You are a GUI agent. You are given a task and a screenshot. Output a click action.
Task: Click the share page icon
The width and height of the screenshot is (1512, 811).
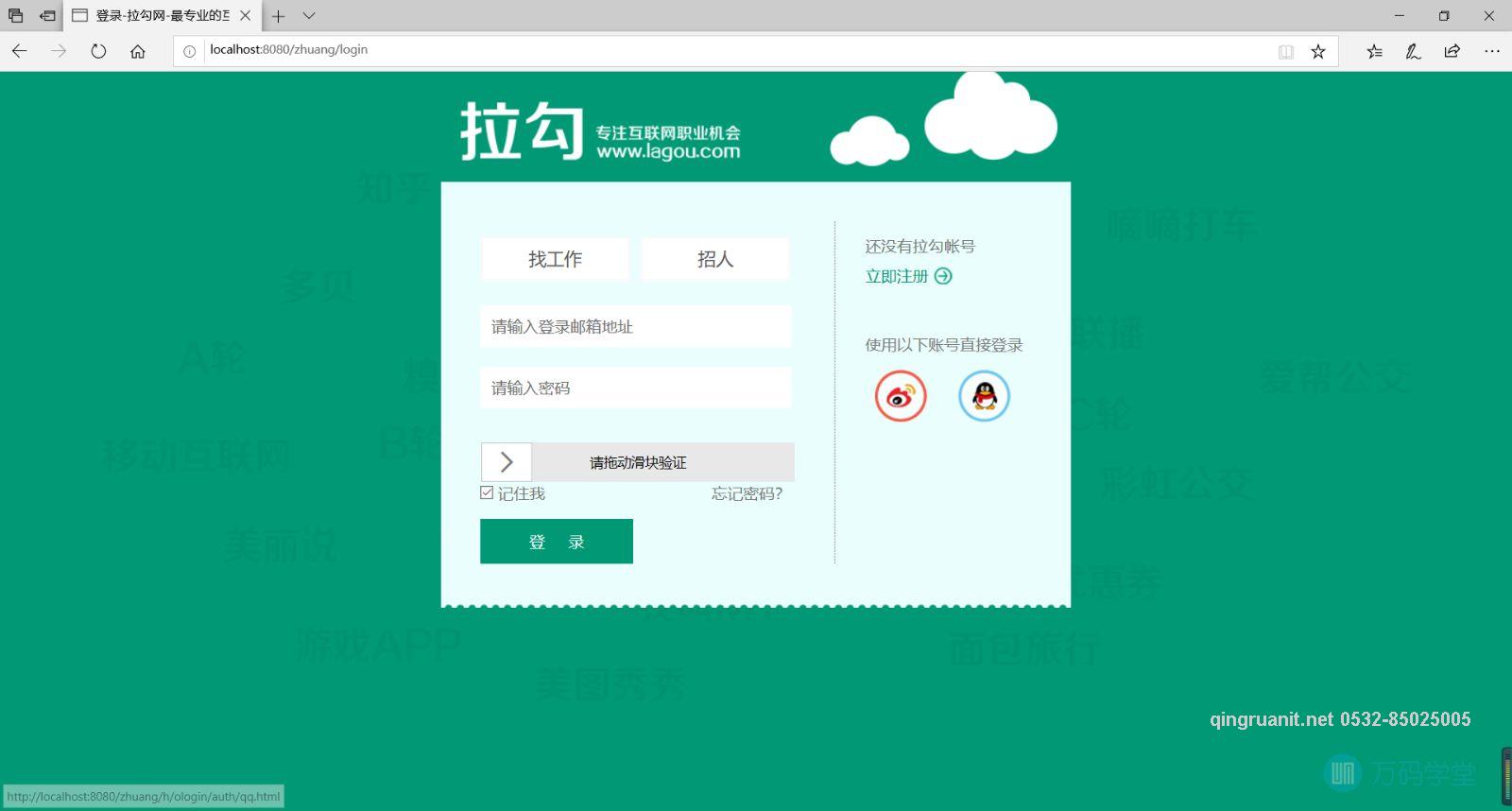[x=1452, y=51]
